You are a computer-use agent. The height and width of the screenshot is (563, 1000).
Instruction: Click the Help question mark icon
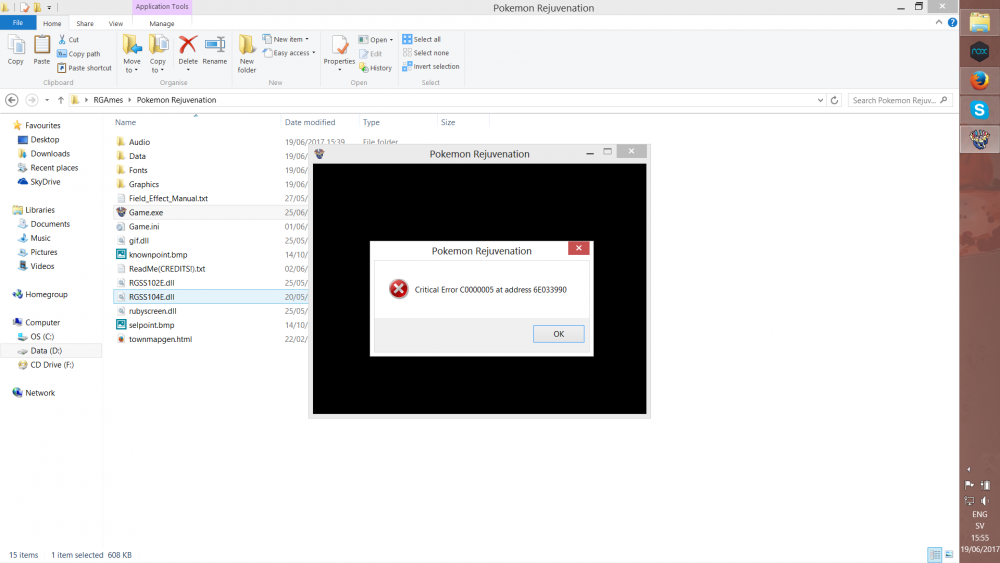pos(952,22)
